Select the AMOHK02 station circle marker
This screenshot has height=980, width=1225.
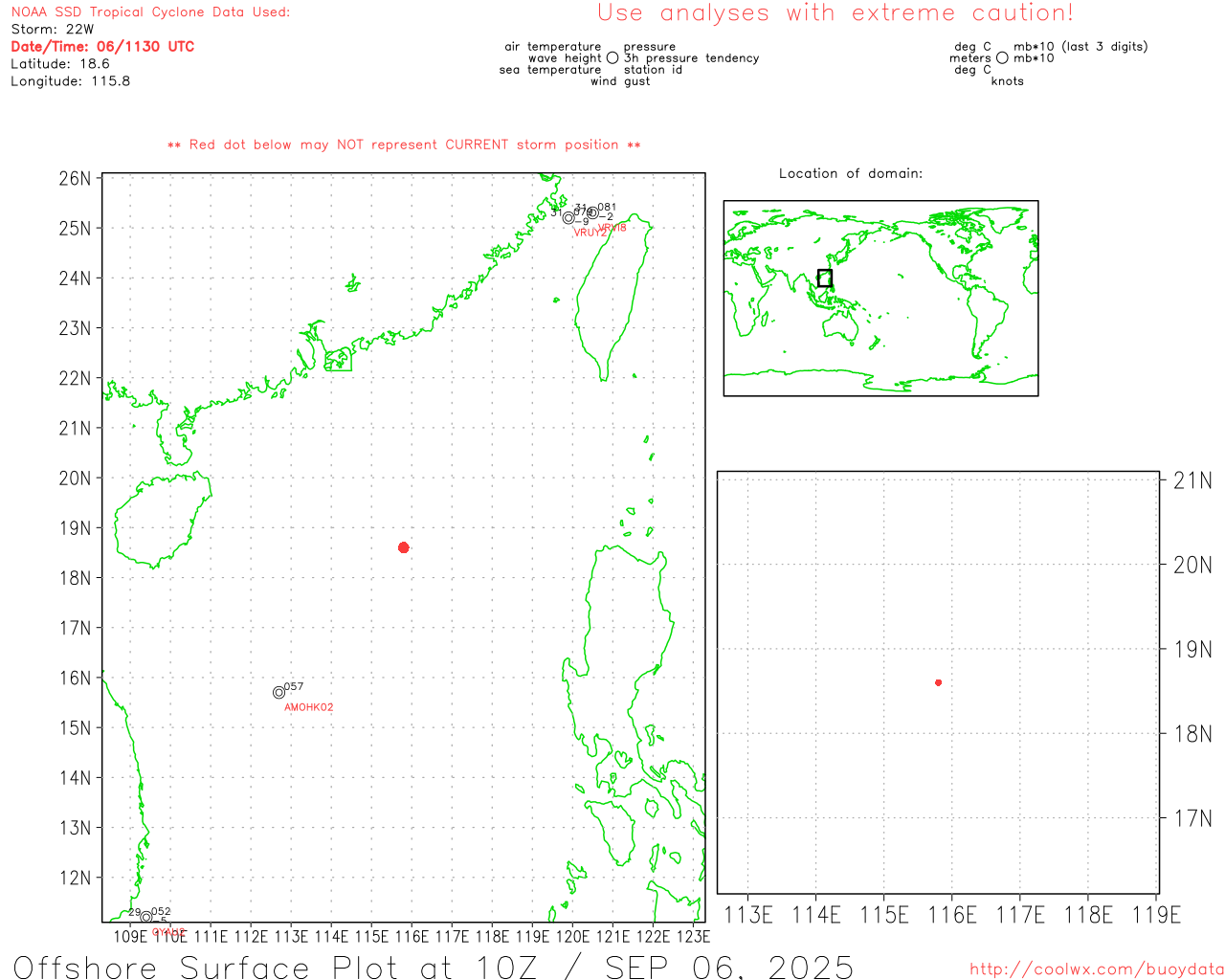[278, 692]
